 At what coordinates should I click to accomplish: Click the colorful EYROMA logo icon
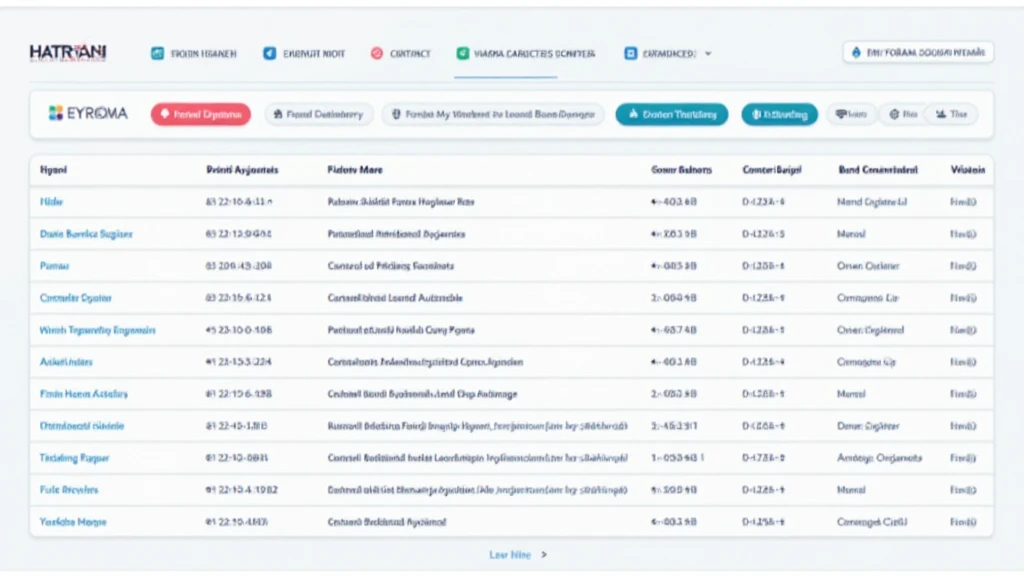[x=56, y=114]
